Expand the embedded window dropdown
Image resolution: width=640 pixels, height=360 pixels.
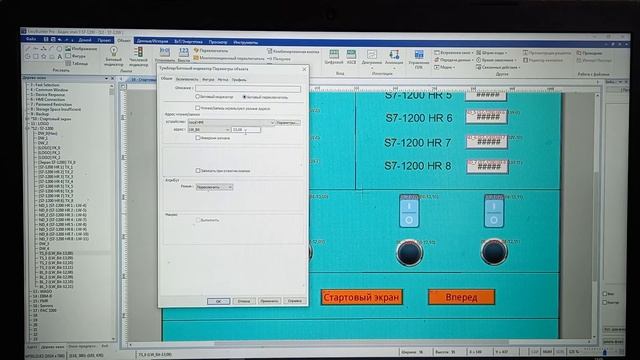472,53
